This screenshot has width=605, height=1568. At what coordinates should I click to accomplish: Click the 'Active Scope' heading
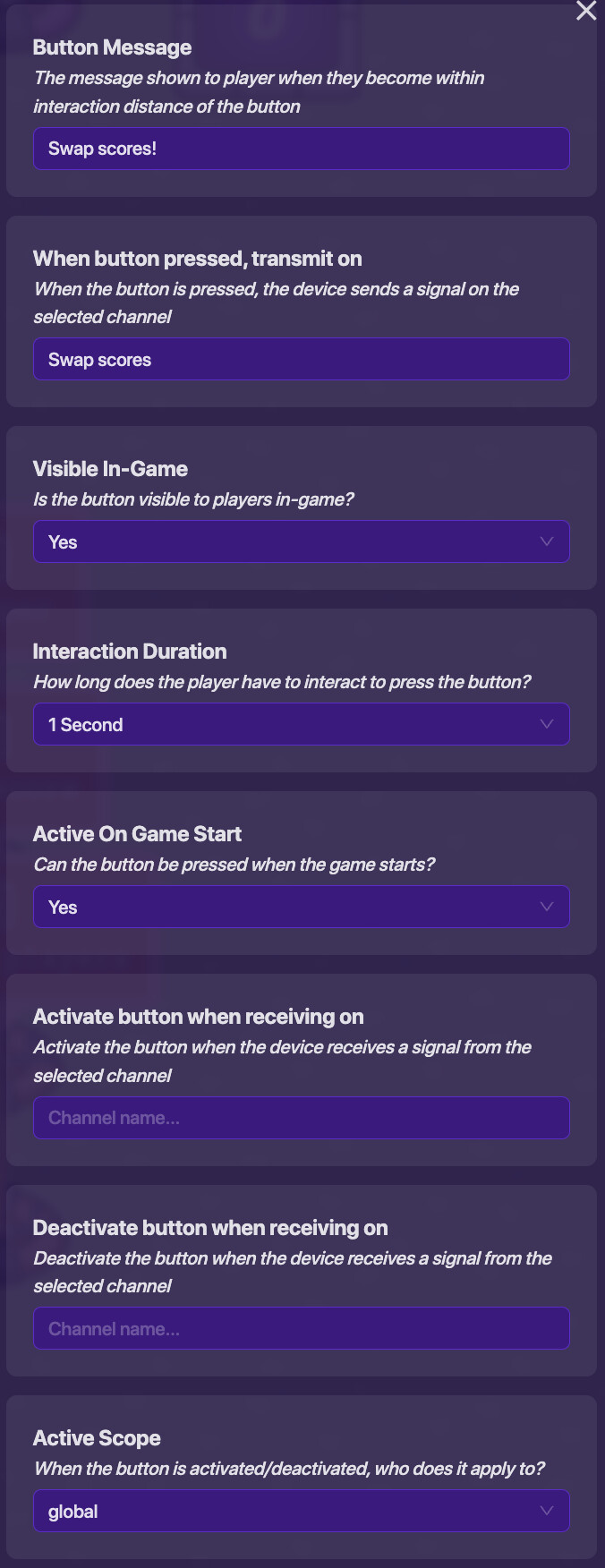coord(97,1438)
